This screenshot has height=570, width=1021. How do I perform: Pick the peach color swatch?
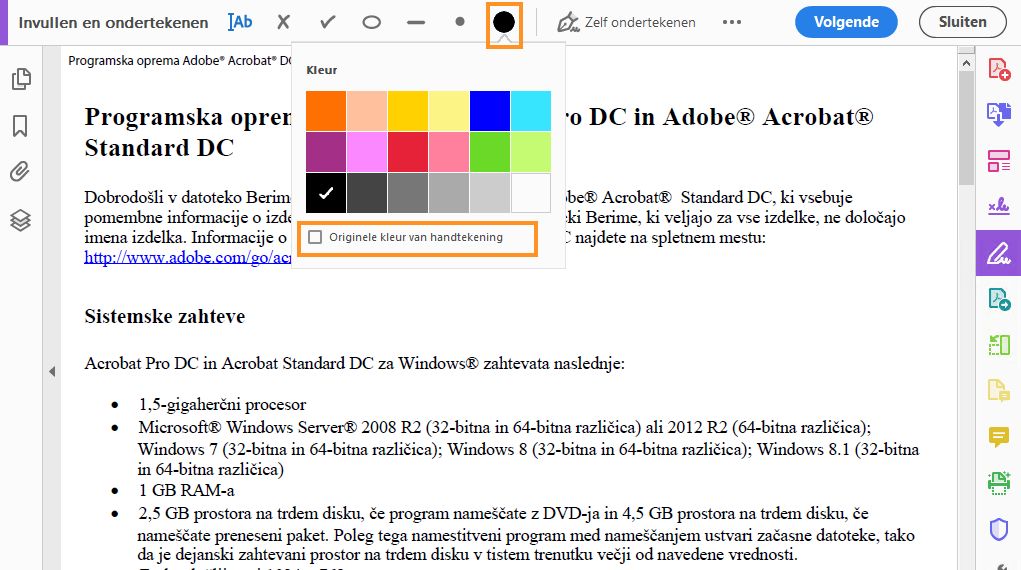pos(367,111)
